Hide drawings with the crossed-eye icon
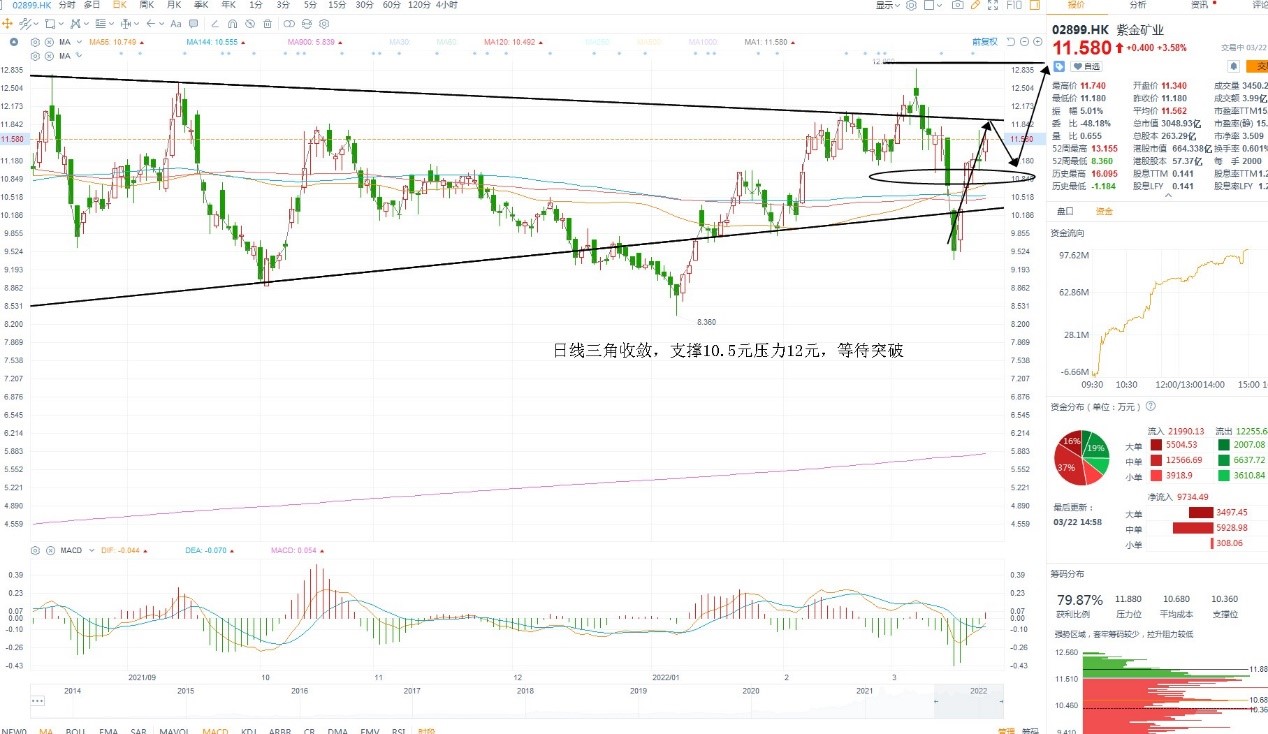 (x=250, y=24)
